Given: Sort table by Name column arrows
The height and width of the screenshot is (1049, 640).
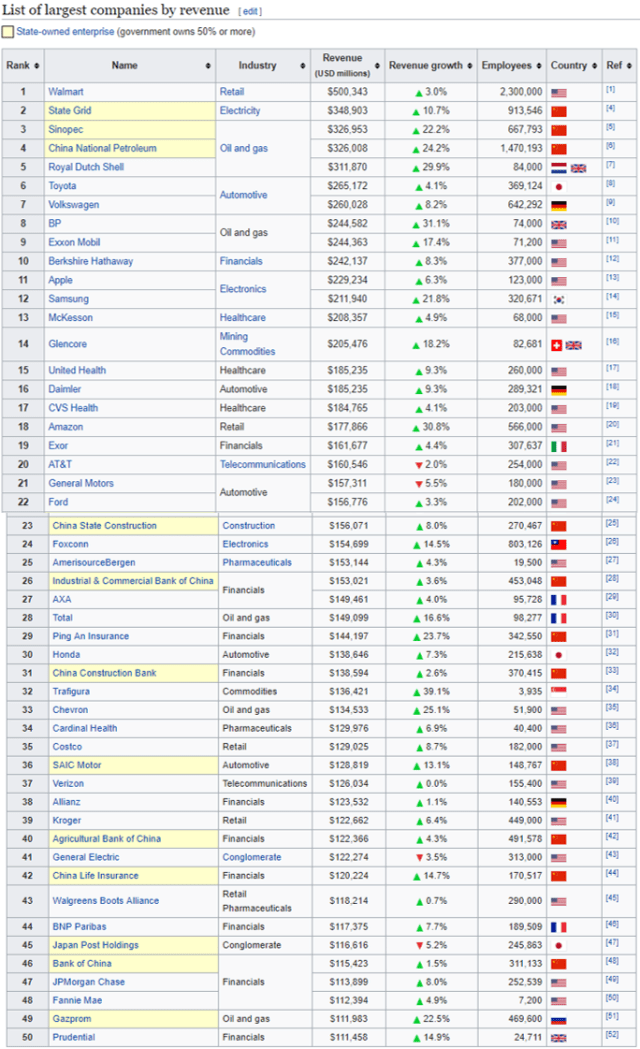Looking at the screenshot, I should pyautogui.click(x=209, y=66).
